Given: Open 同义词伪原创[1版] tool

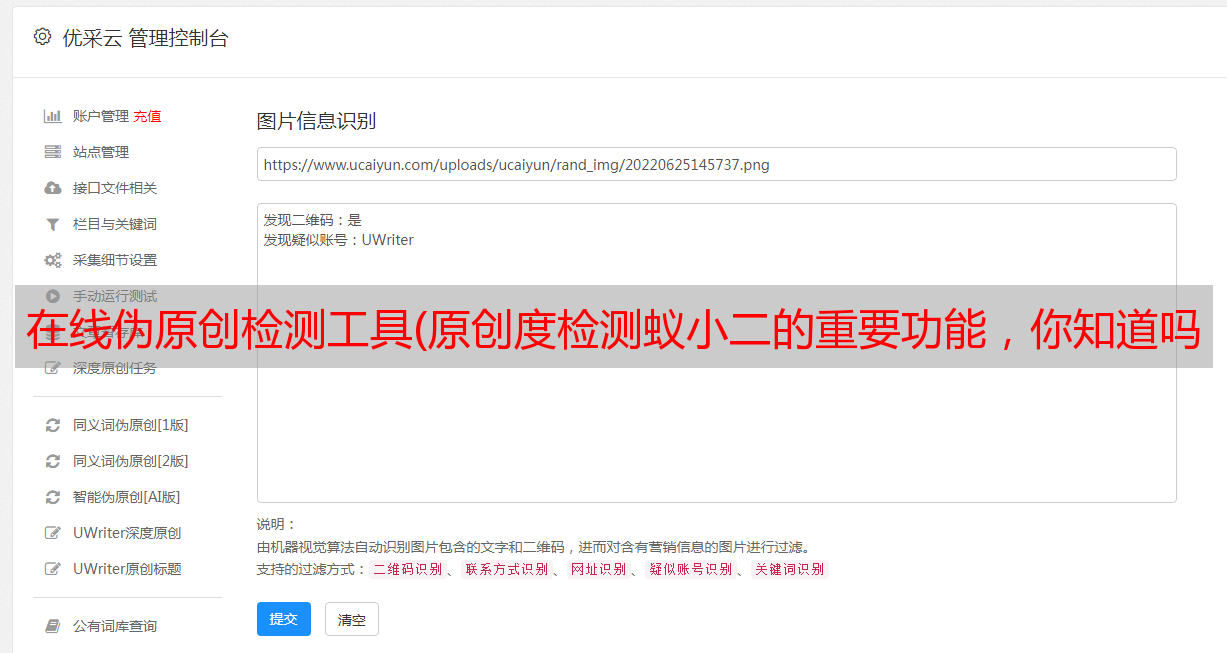Looking at the screenshot, I should click(x=130, y=425).
